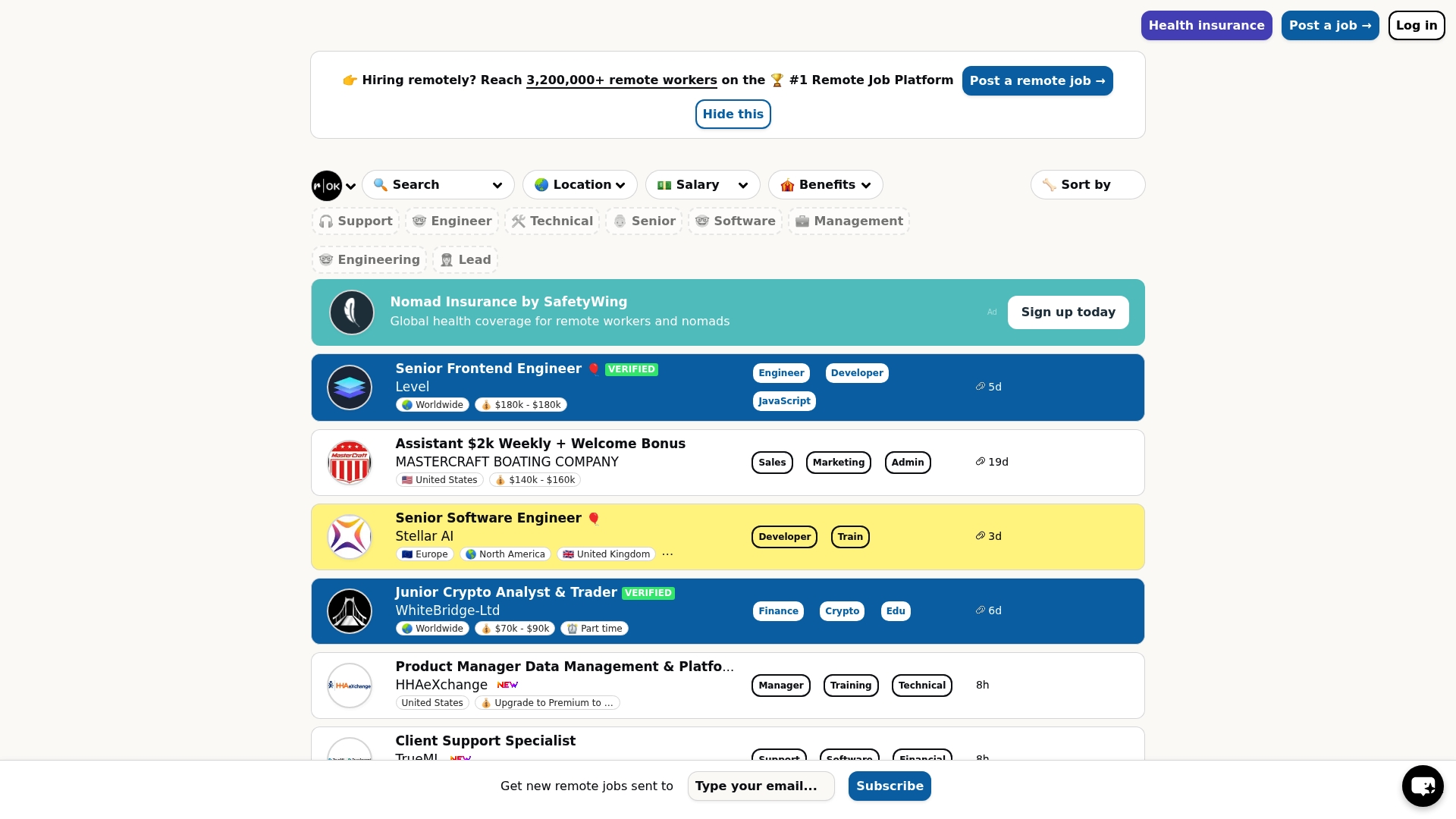This screenshot has width=1456, height=819.
Task: Click the SafetyWing feather logo
Action: coord(352,312)
